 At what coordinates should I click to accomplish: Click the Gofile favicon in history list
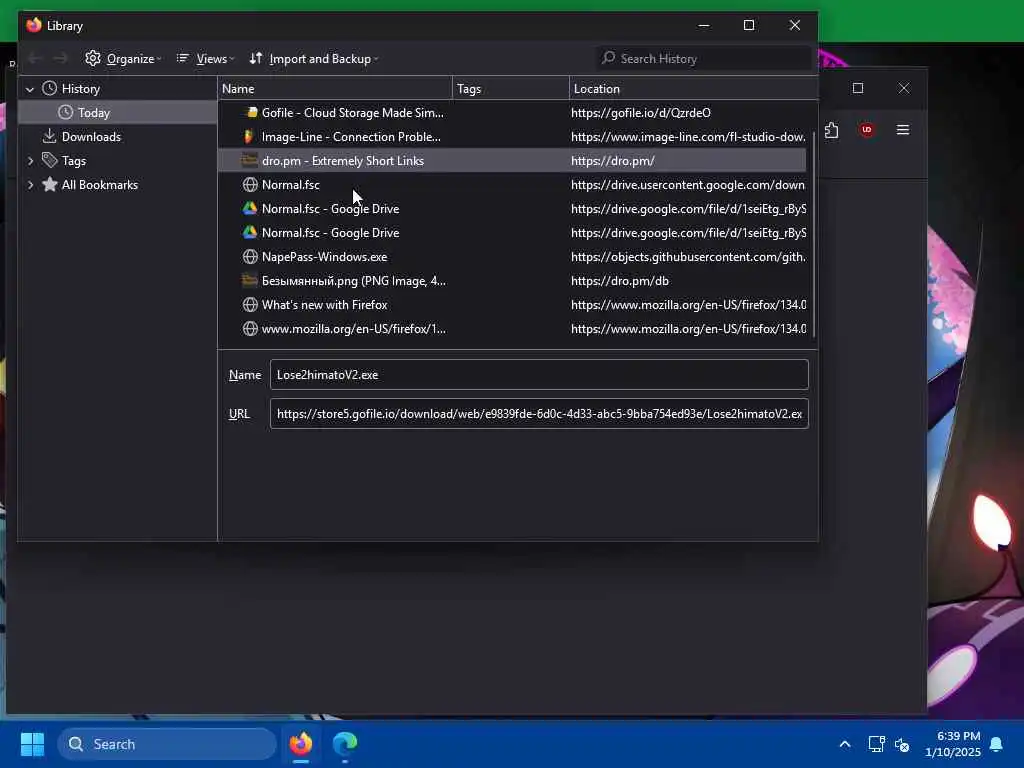tap(250, 112)
